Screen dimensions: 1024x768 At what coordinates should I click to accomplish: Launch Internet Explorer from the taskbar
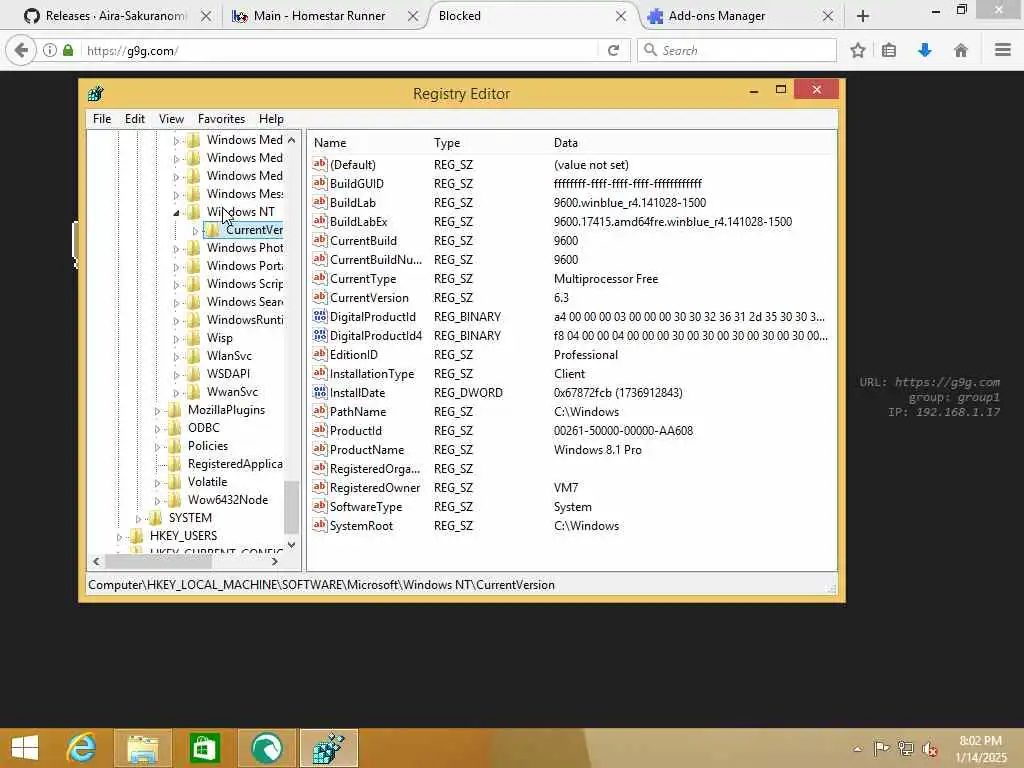pos(82,748)
